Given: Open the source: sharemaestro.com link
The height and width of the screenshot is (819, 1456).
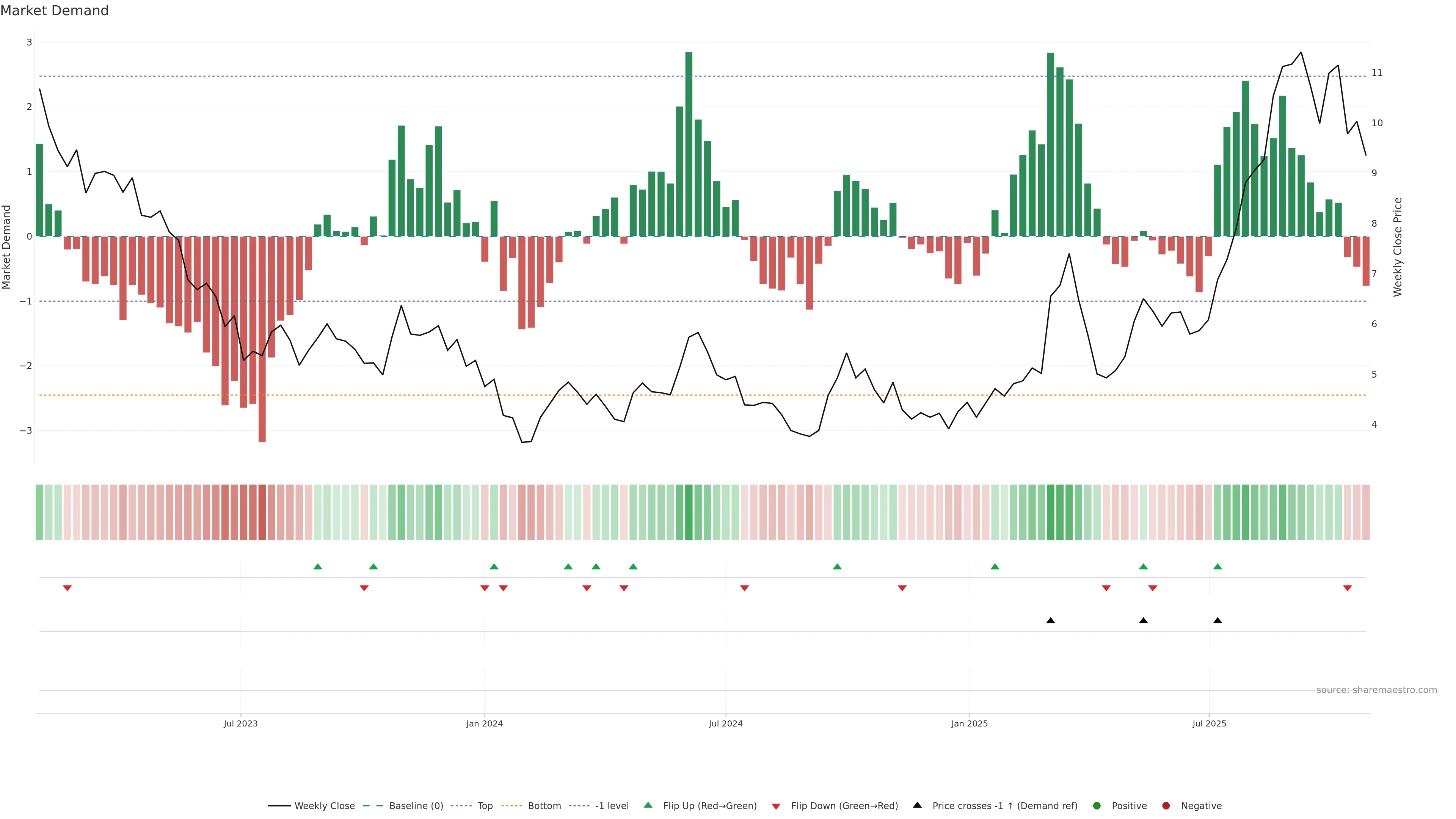Looking at the screenshot, I should point(1376,690).
